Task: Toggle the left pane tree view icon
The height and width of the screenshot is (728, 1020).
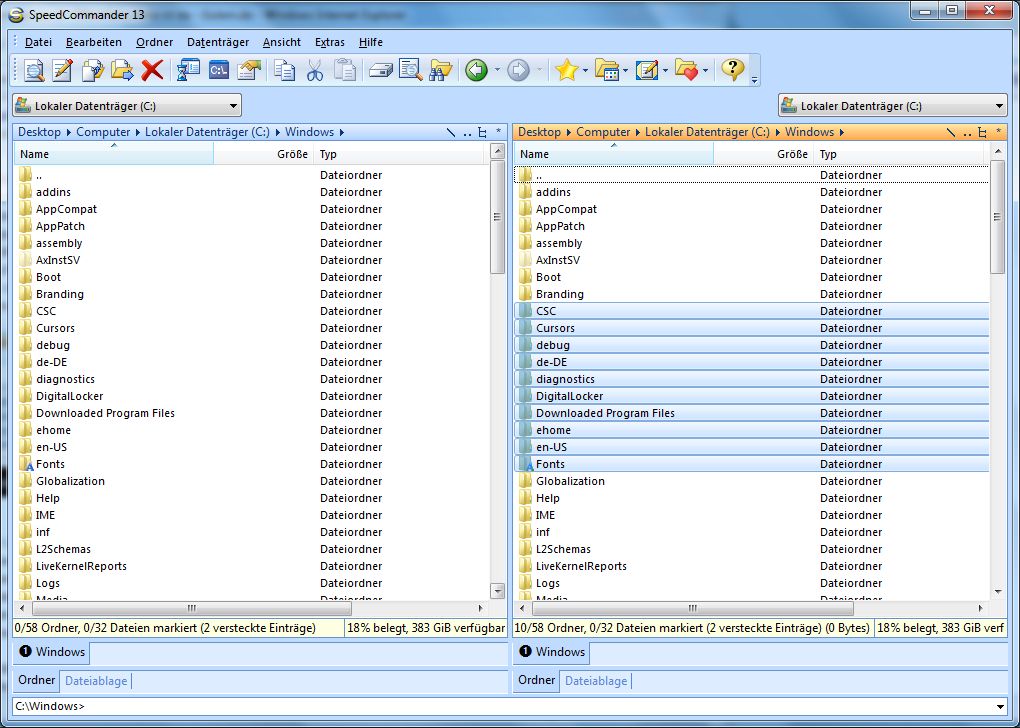Action: [481, 131]
